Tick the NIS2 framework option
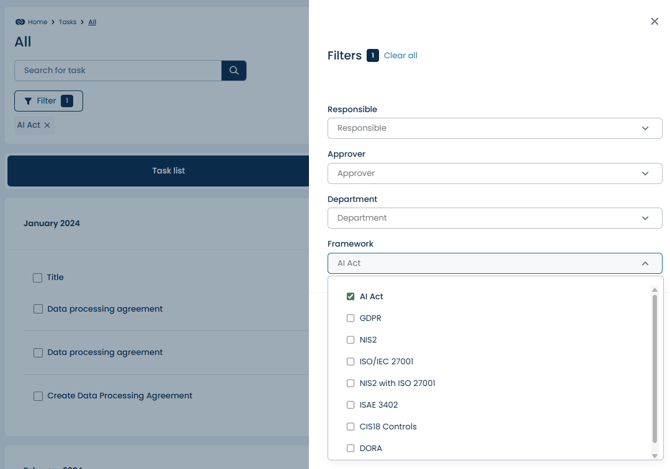Image resolution: width=670 pixels, height=469 pixels. tap(350, 340)
